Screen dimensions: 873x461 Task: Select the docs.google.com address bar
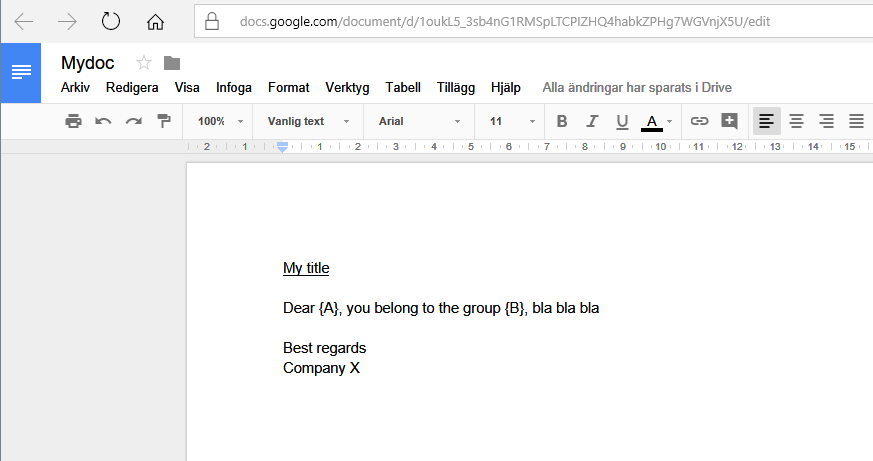point(533,21)
